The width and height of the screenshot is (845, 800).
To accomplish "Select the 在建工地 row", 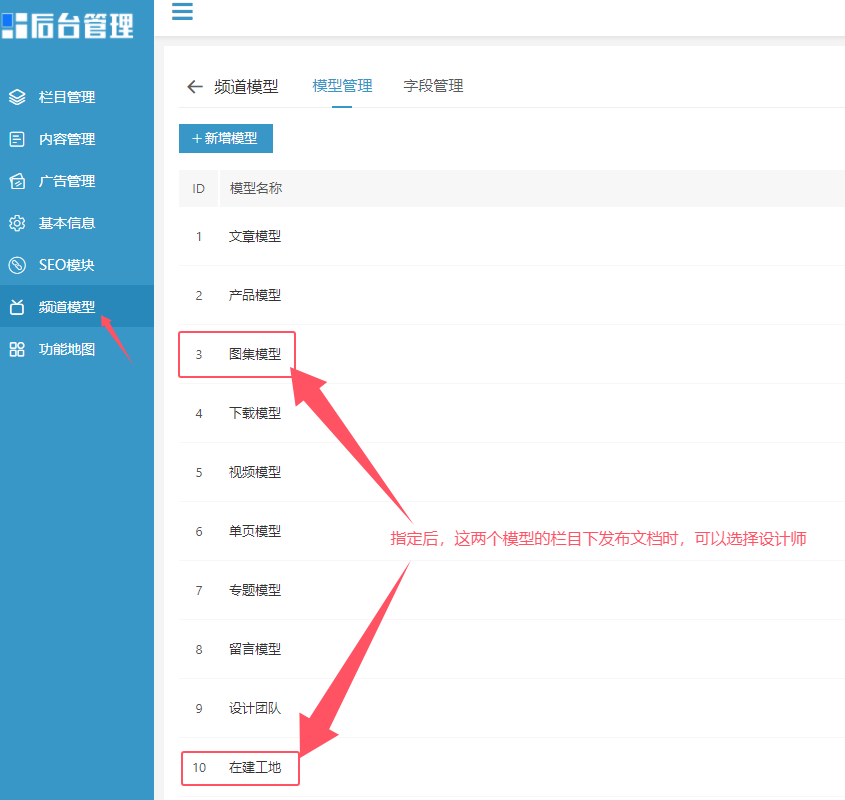I will 511,767.
